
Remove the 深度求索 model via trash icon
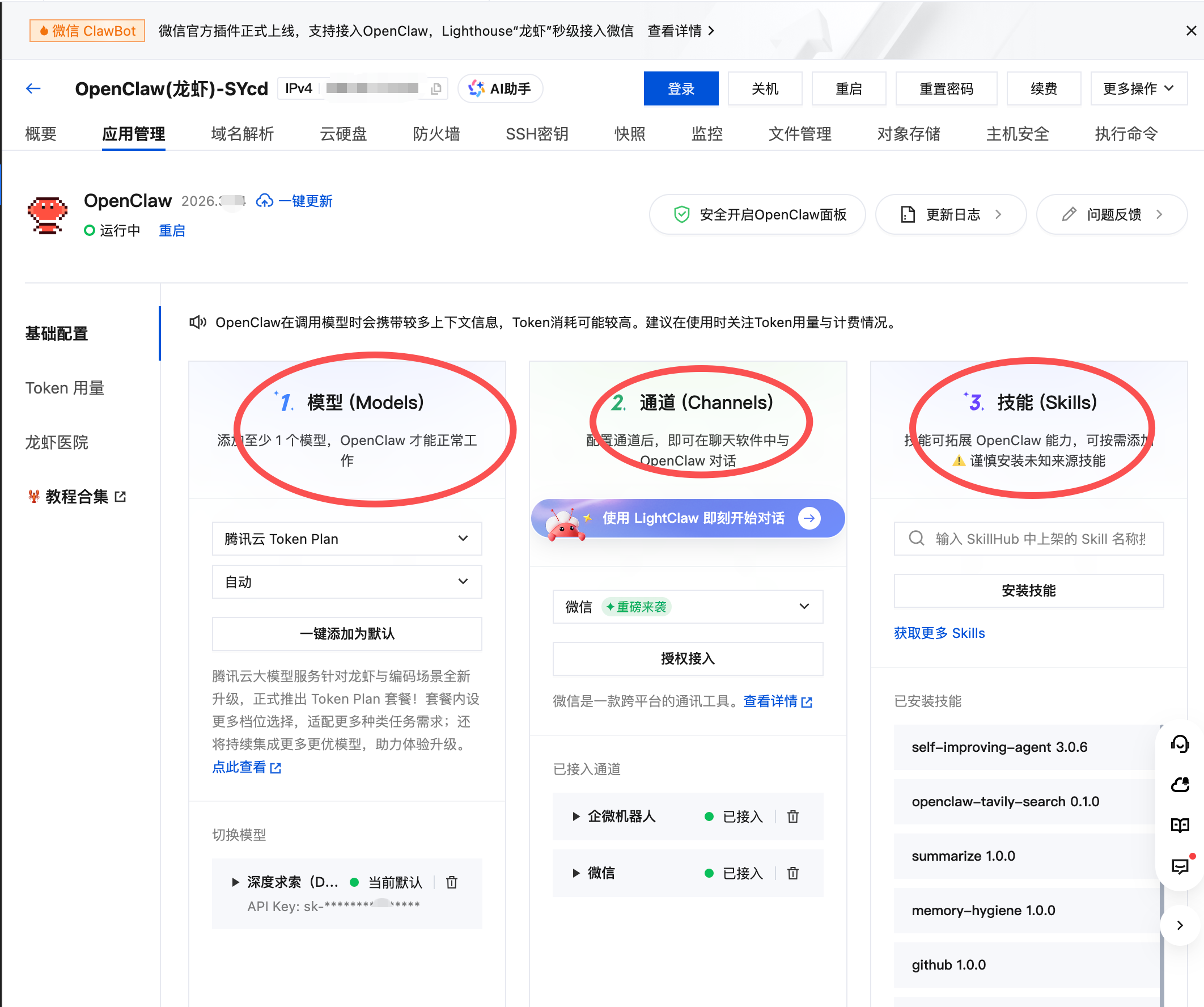[452, 883]
